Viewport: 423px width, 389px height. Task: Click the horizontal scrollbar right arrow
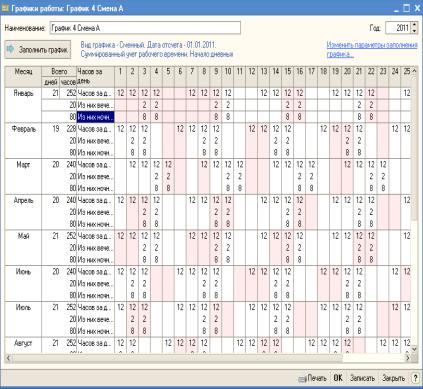pyautogui.click(x=408, y=358)
